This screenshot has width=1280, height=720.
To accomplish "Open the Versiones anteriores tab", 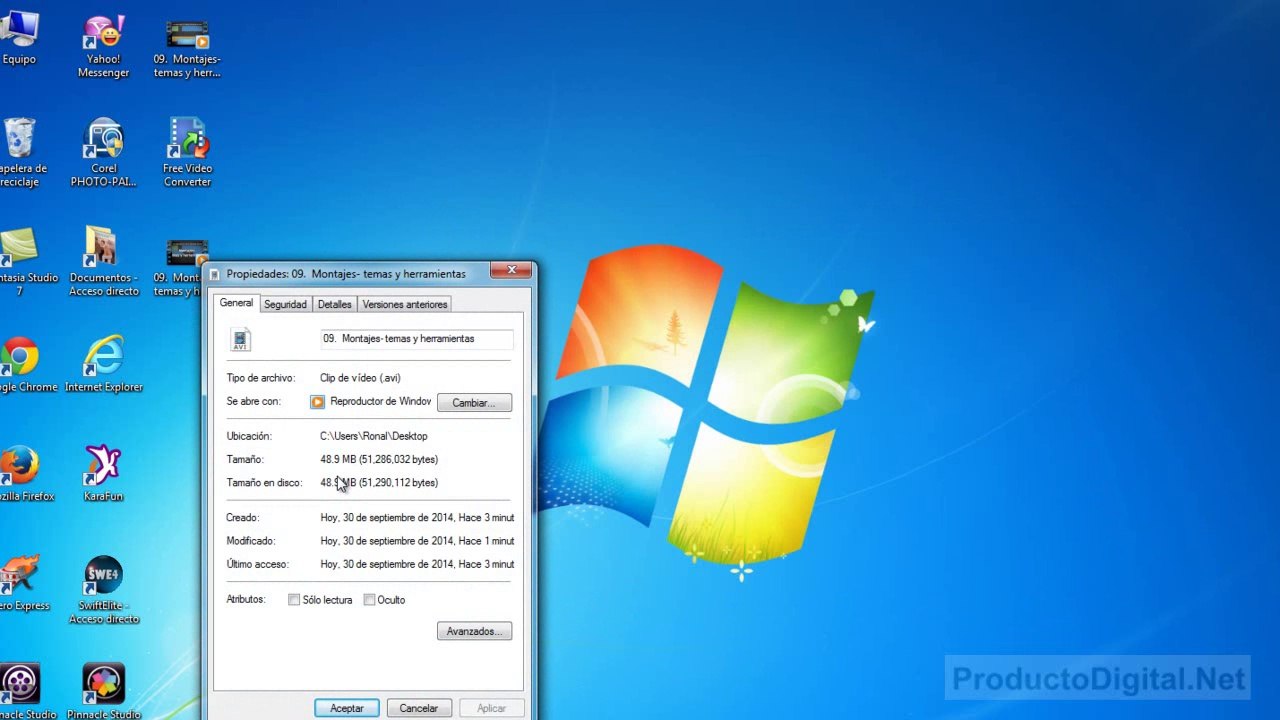I will click(405, 304).
